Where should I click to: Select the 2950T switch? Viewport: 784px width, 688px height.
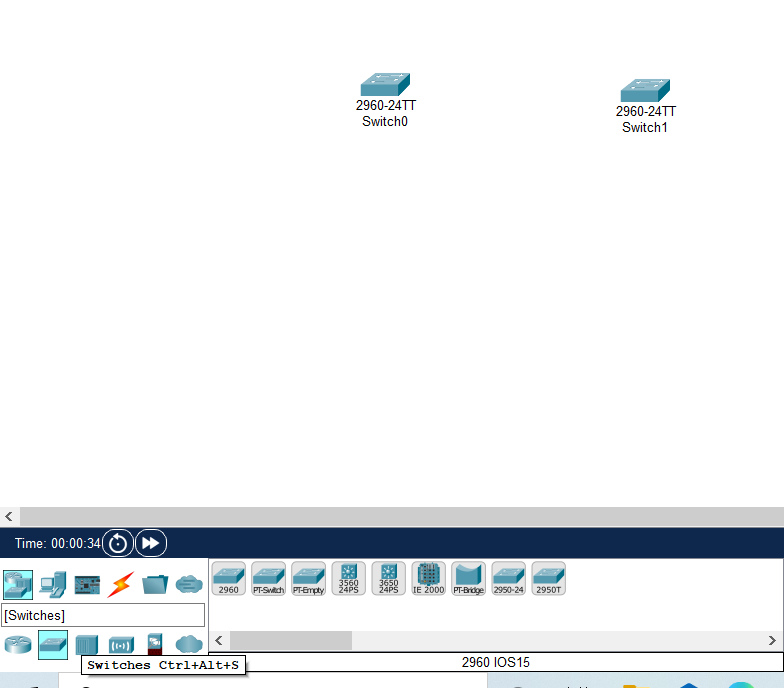pos(548,578)
